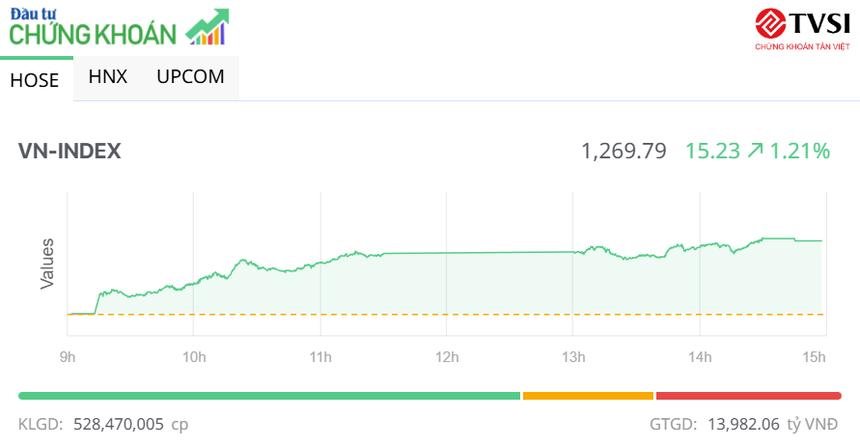Click the orange unchanged bar segment

[587, 396]
